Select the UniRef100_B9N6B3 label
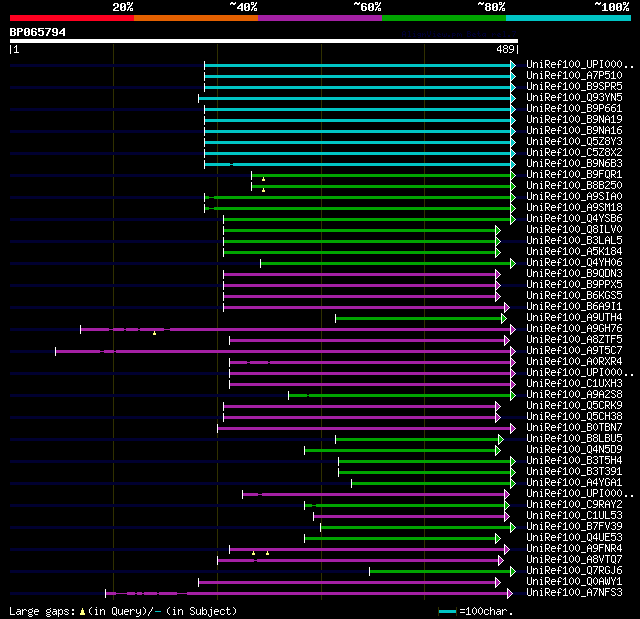Viewport: 640px width, 619px height. pos(574,164)
